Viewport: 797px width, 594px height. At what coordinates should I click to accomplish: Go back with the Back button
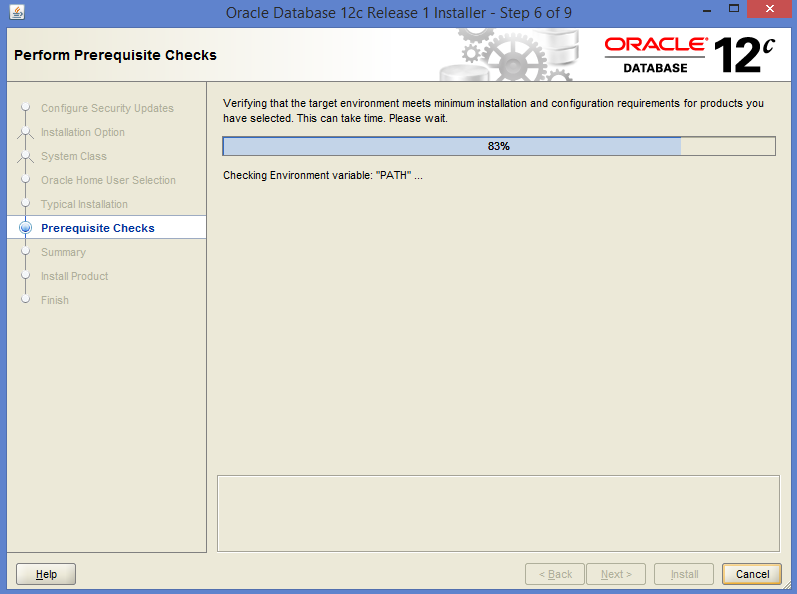(x=555, y=574)
